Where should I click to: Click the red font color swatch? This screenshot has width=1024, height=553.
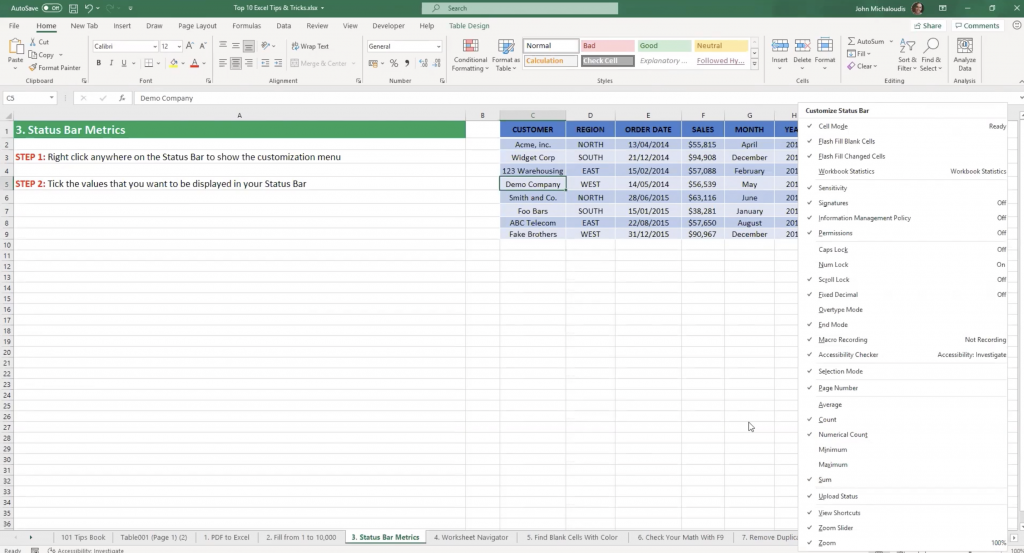click(194, 63)
